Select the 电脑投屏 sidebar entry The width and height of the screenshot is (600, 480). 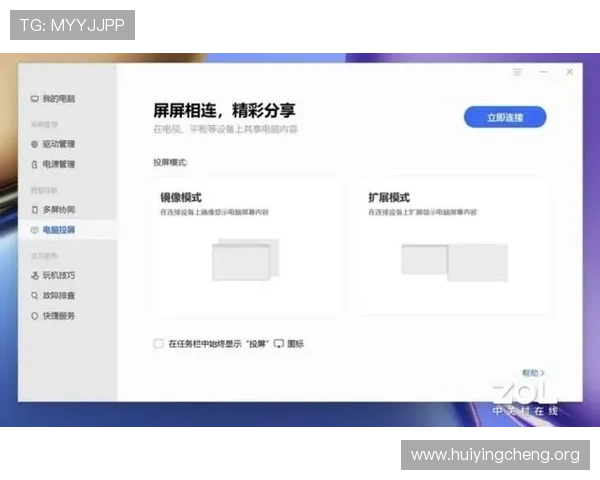pos(67,230)
